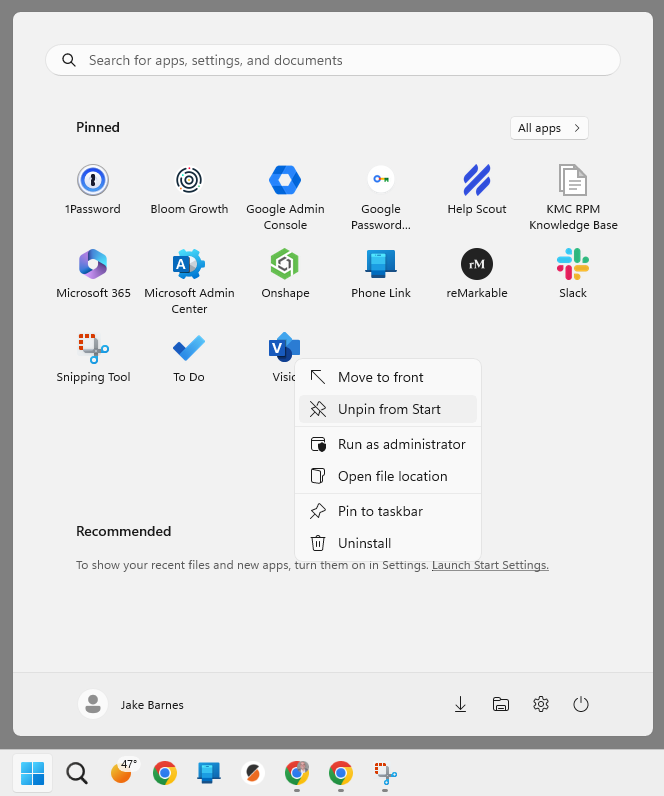Image resolution: width=664 pixels, height=796 pixels.
Task: Expand the All apps list
Action: click(549, 128)
